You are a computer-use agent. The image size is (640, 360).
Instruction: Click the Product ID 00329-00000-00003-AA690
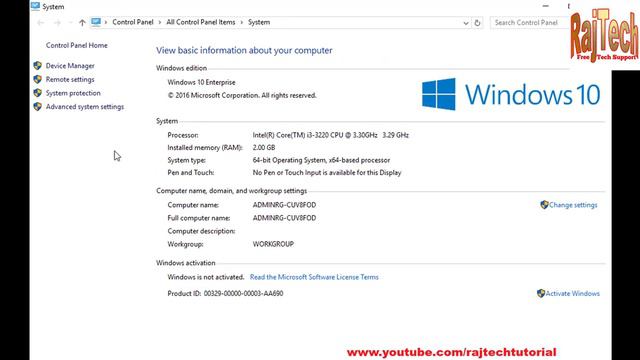pos(225,293)
